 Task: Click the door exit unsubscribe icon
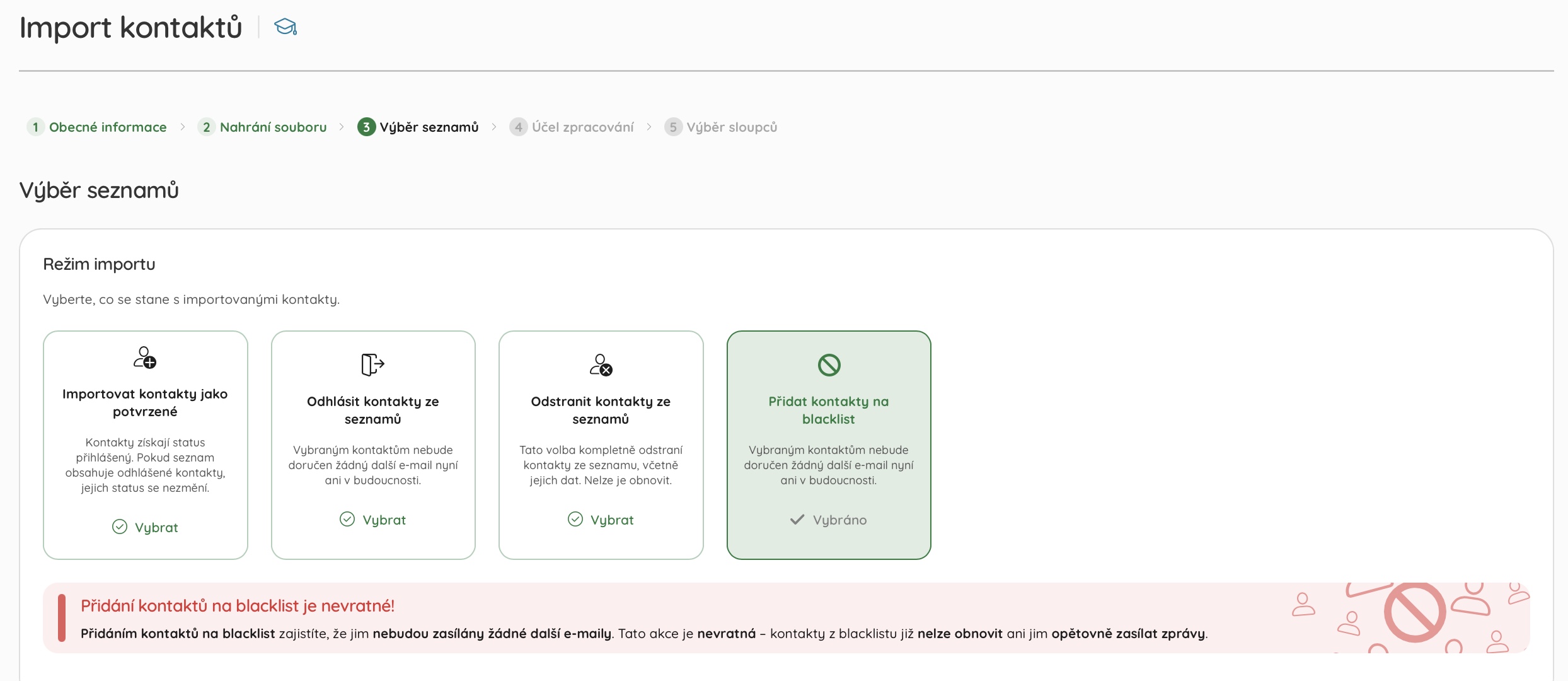point(372,364)
